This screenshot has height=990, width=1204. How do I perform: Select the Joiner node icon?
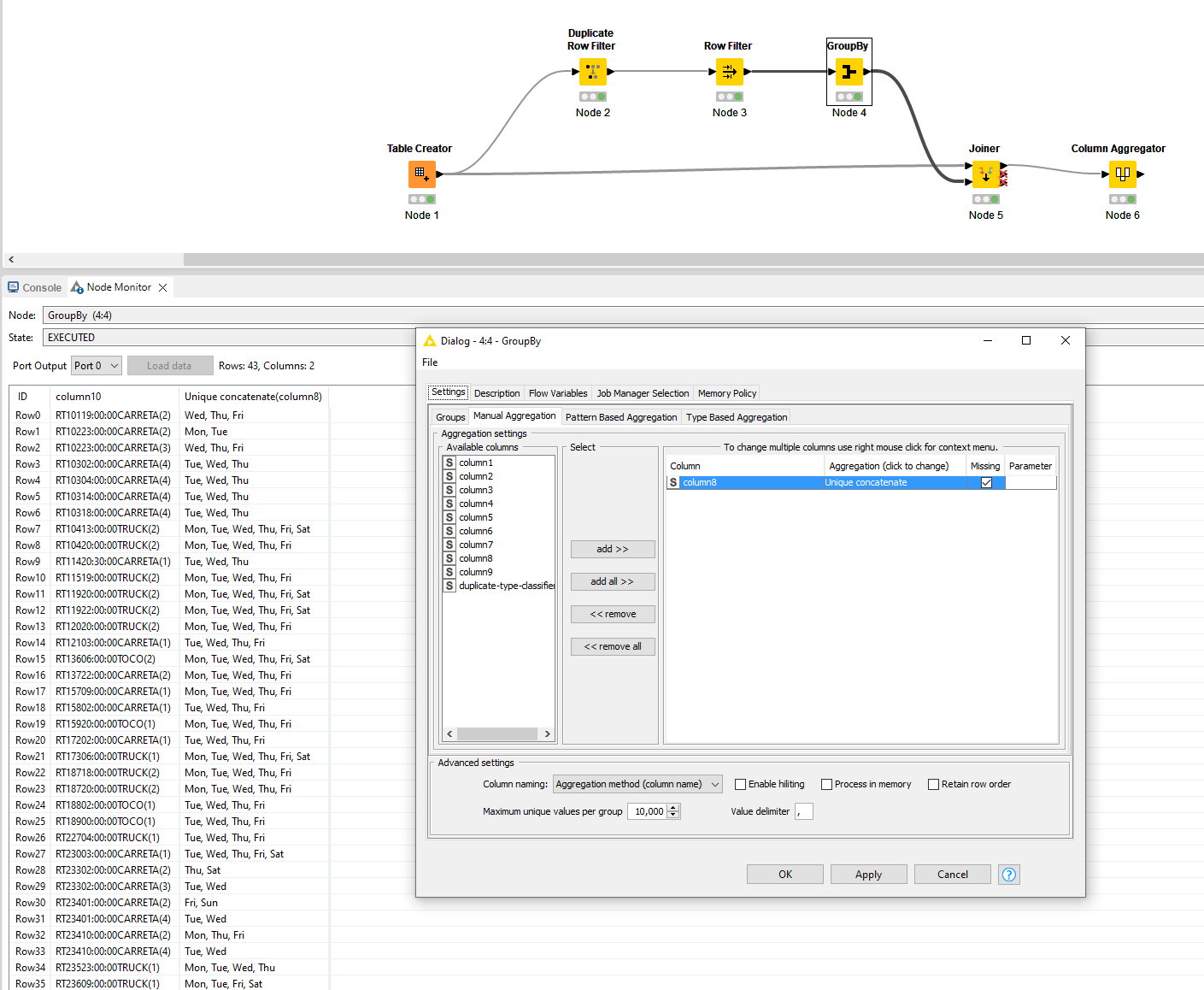[986, 174]
